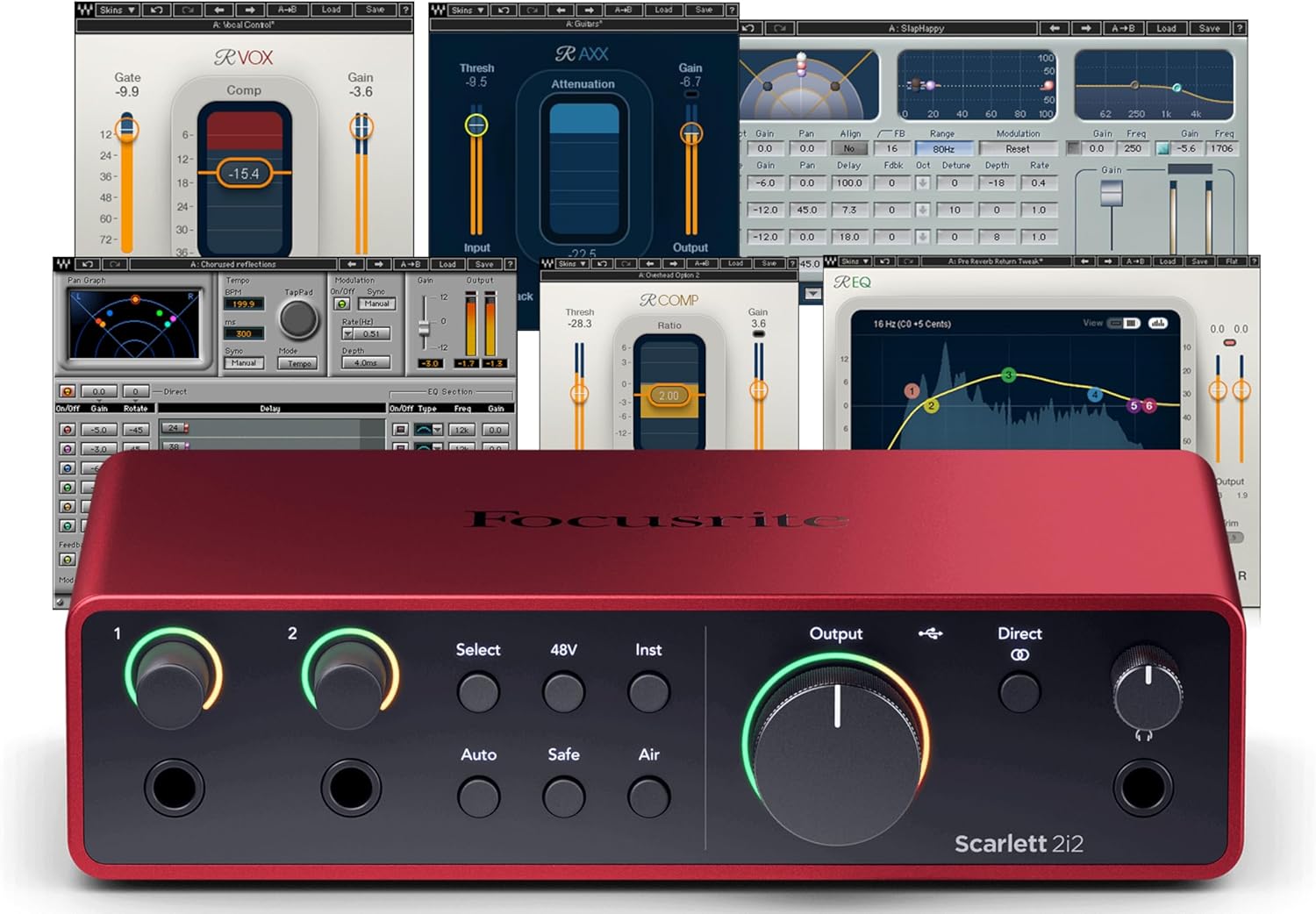
Task: Click the Flat button in REQ toolbar
Action: 1234,261
